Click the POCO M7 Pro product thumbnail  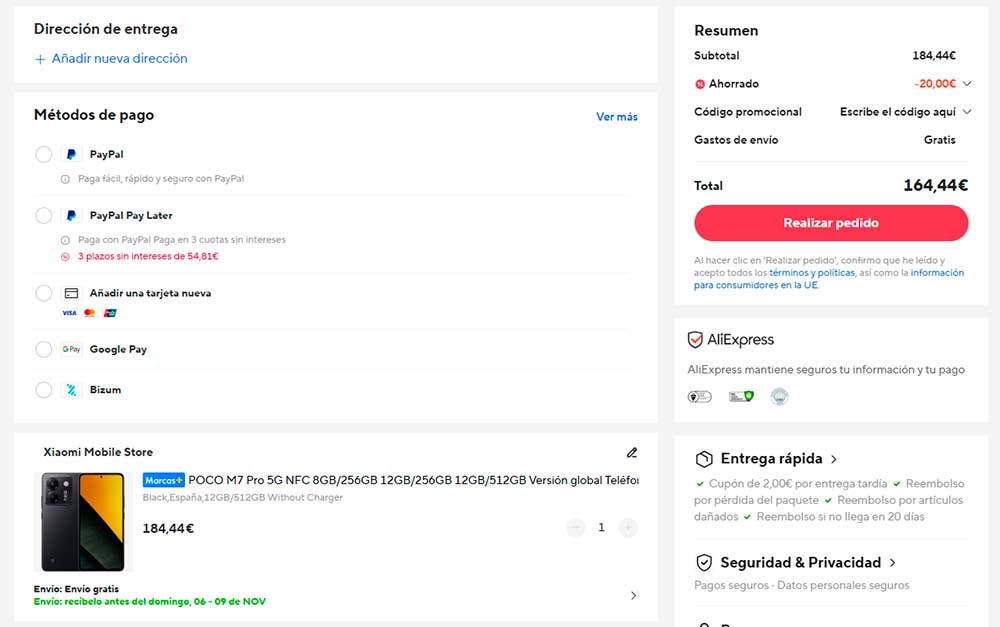coord(83,521)
